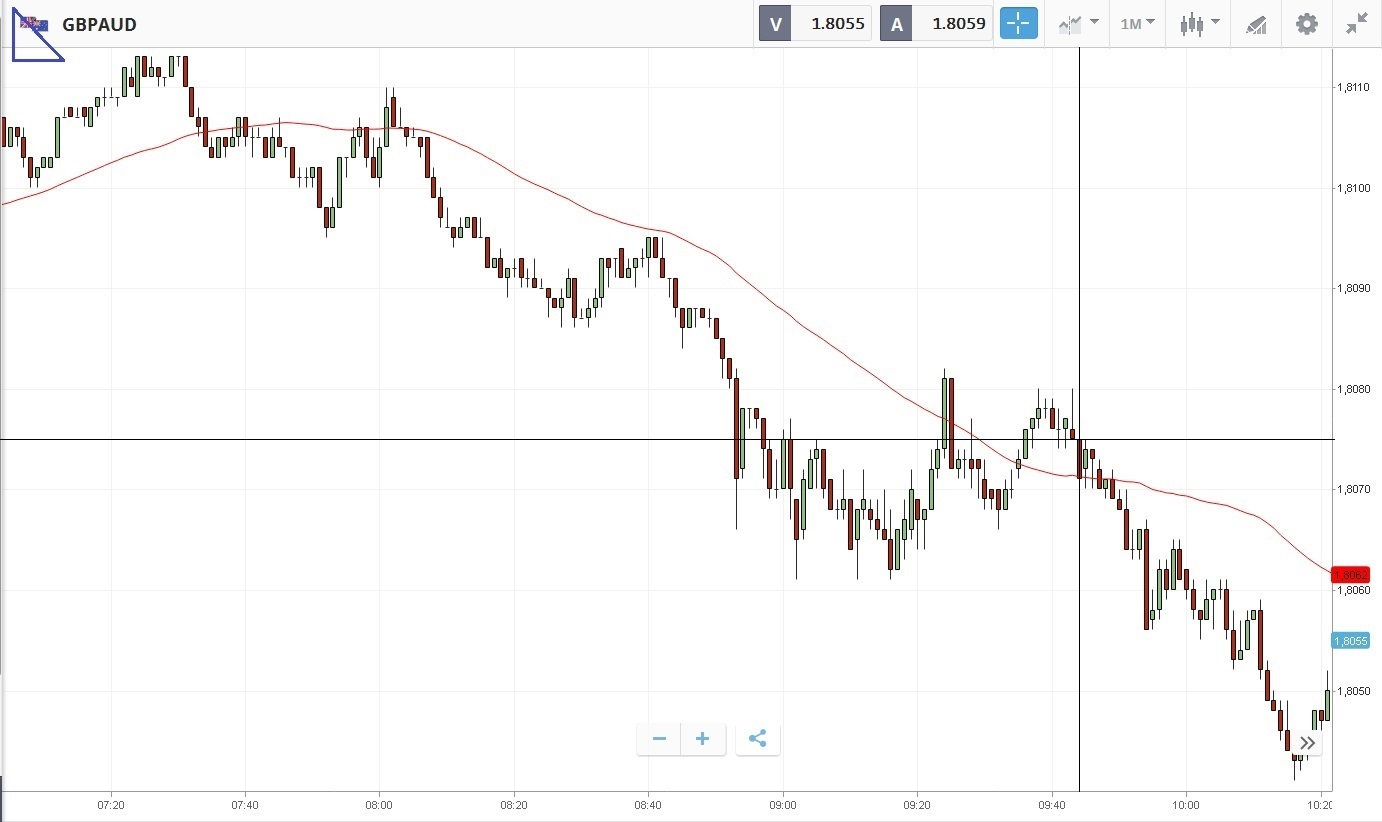Click the 08:00 time axis label
The width and height of the screenshot is (1382, 822).
[x=379, y=804]
